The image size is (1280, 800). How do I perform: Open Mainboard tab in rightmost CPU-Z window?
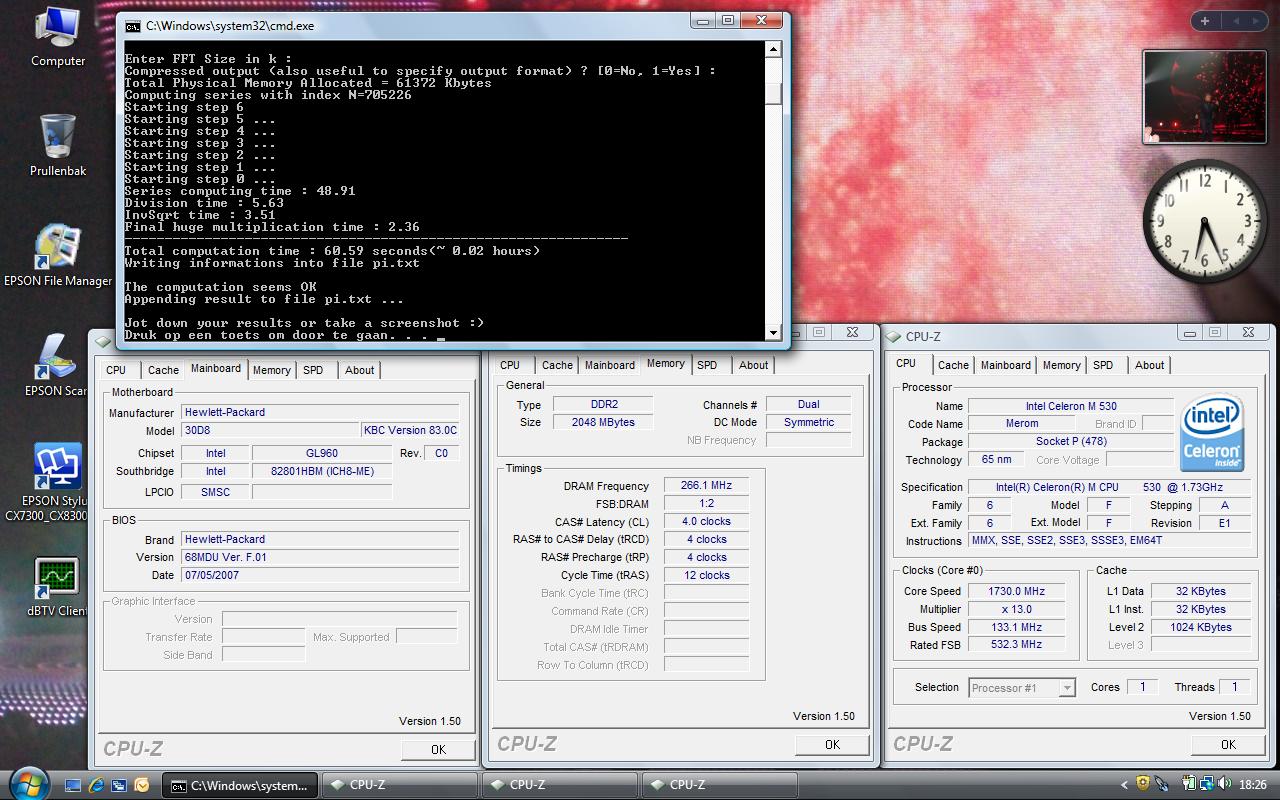tap(1005, 365)
